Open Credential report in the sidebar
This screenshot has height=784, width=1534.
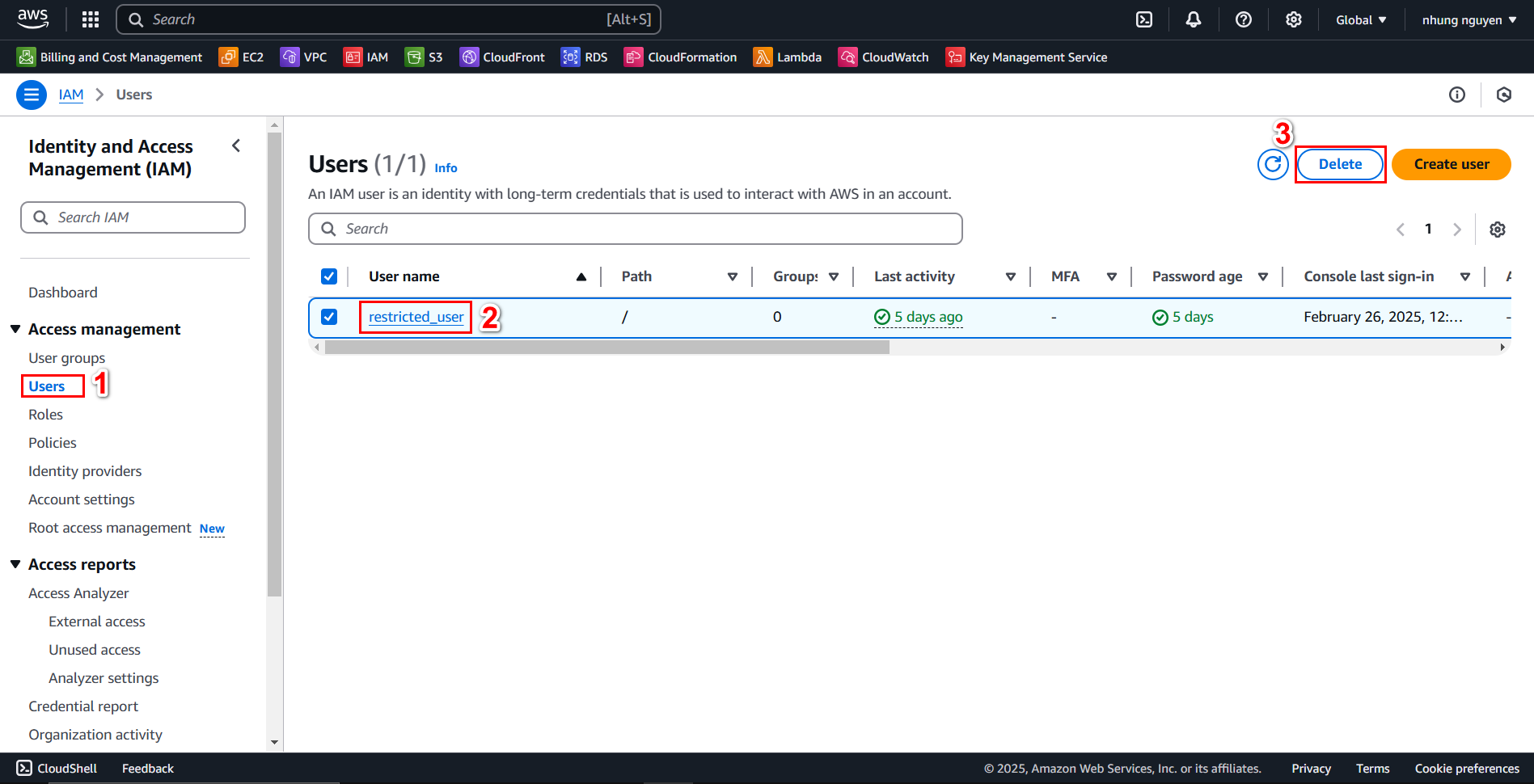click(x=83, y=706)
